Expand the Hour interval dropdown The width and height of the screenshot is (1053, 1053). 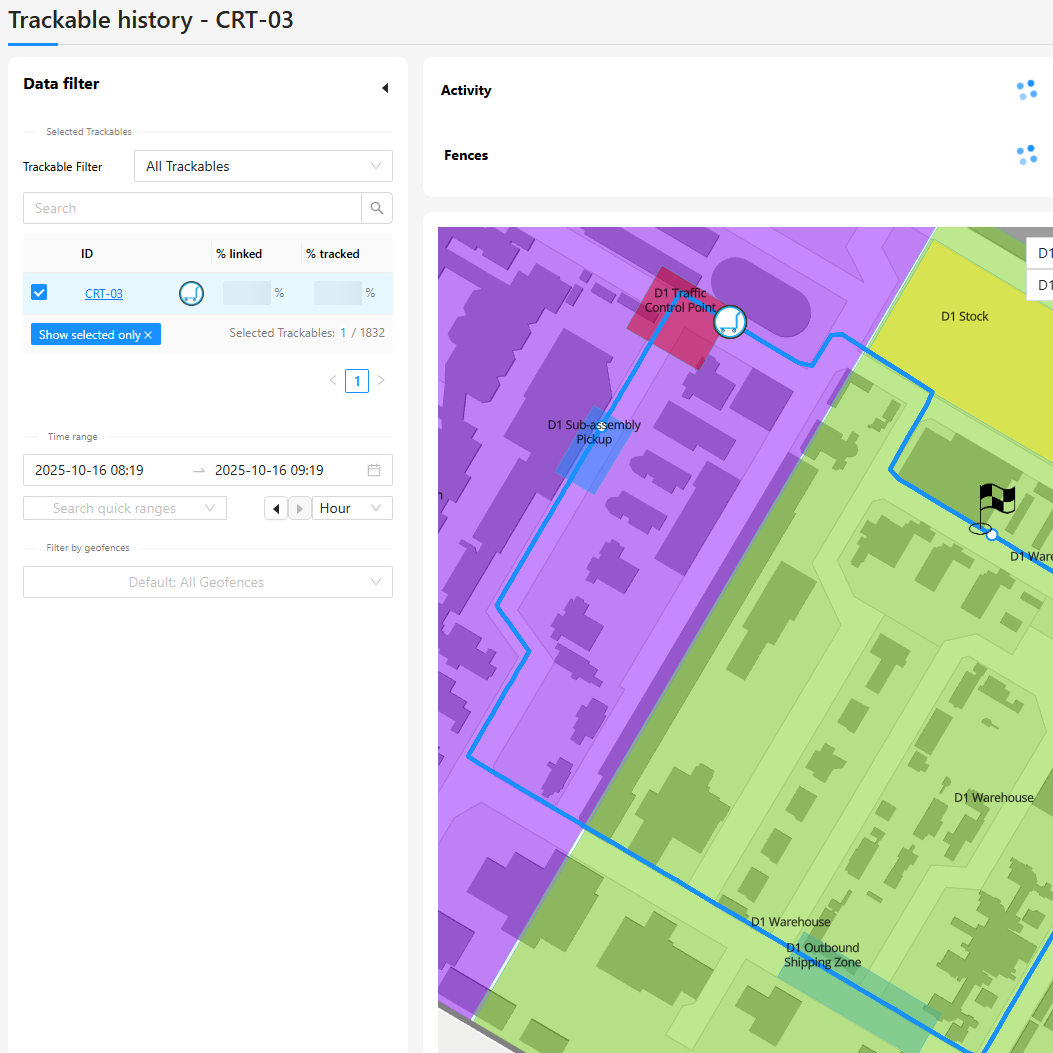click(x=351, y=508)
